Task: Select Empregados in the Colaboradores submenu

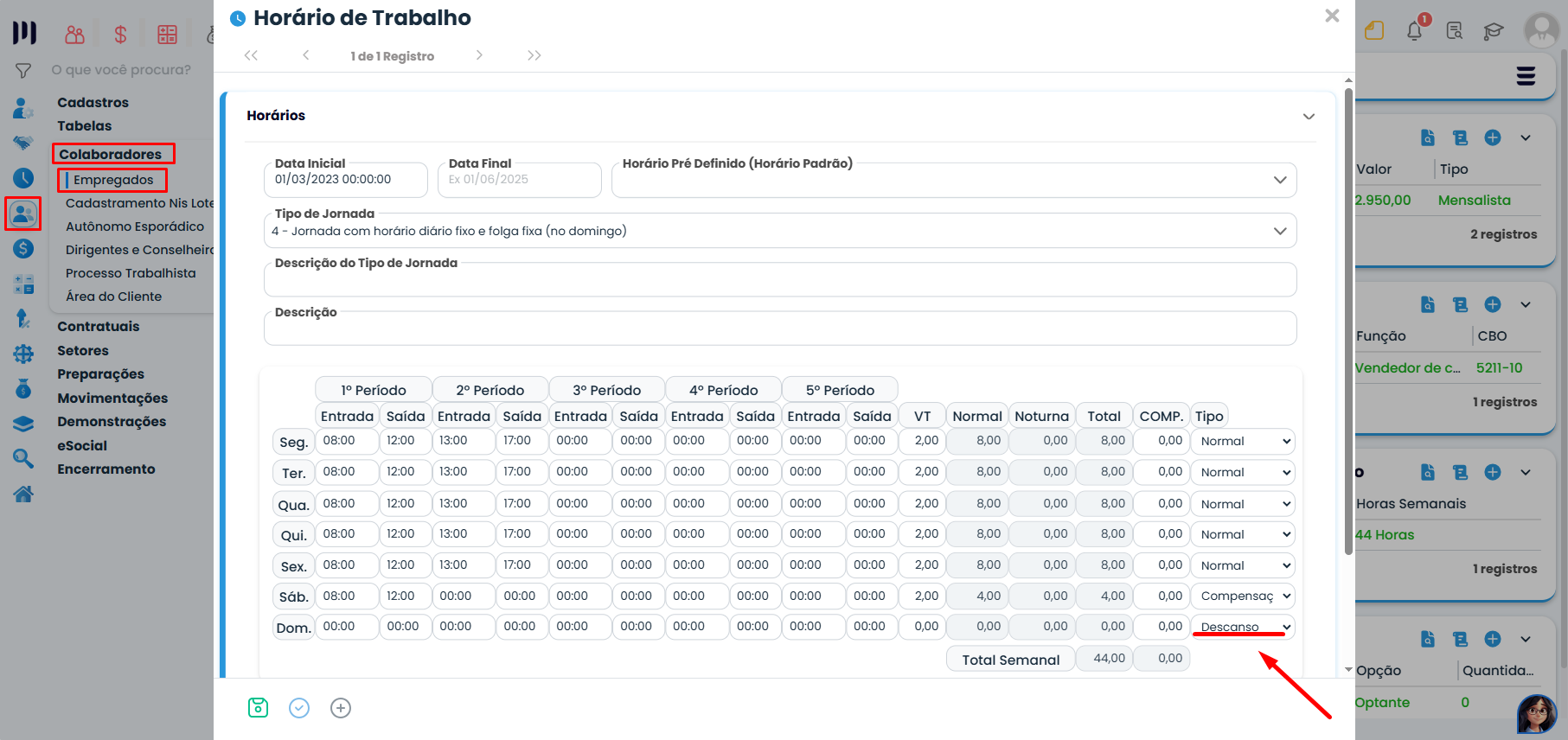Action: tap(113, 180)
